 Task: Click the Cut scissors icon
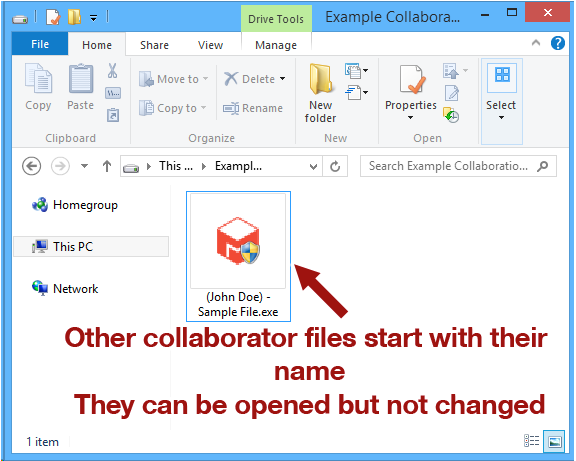click(112, 70)
